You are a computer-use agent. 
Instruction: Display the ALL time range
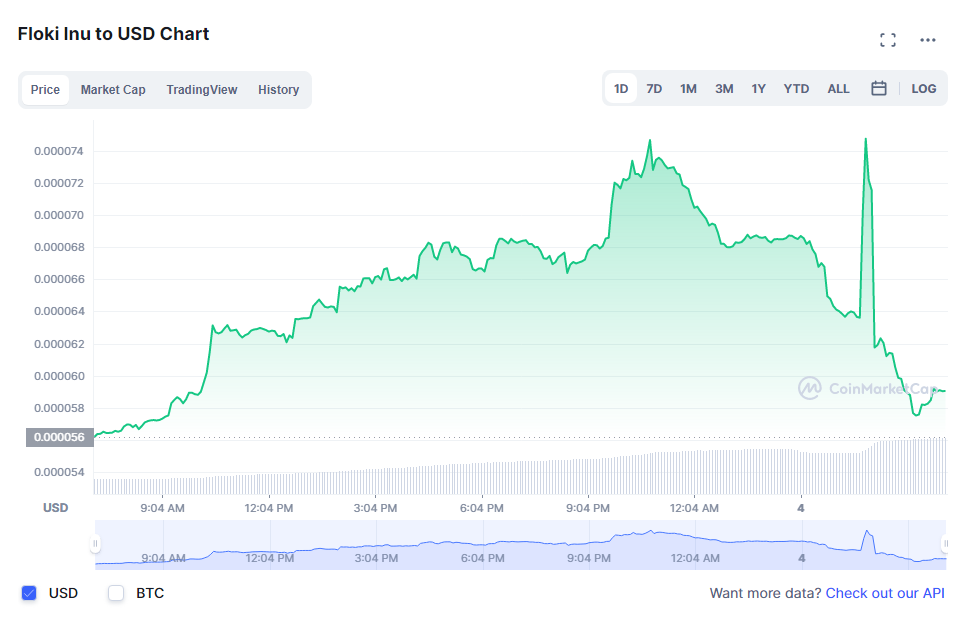click(x=838, y=89)
